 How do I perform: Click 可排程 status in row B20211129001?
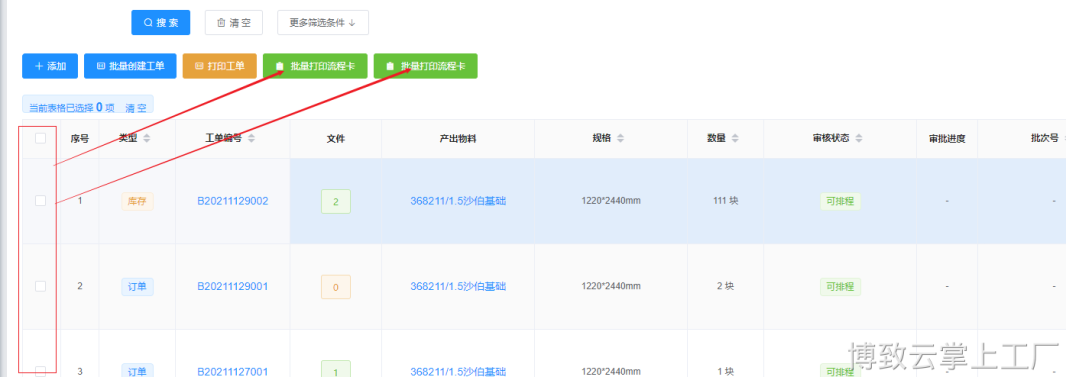coord(840,287)
